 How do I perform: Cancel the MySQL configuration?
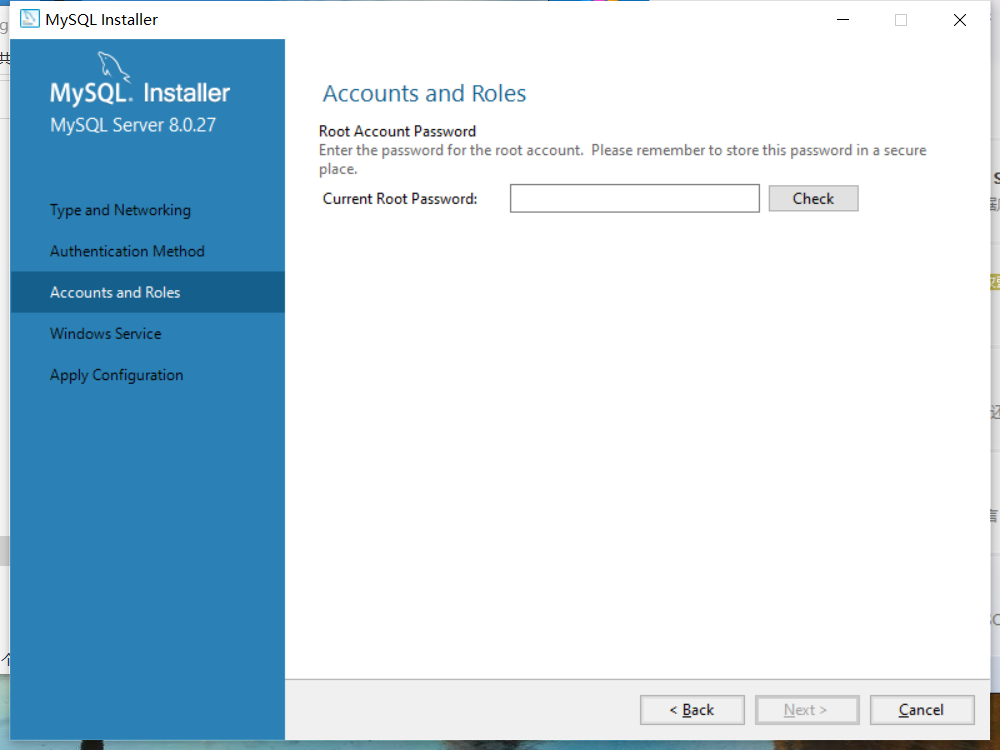(922, 710)
